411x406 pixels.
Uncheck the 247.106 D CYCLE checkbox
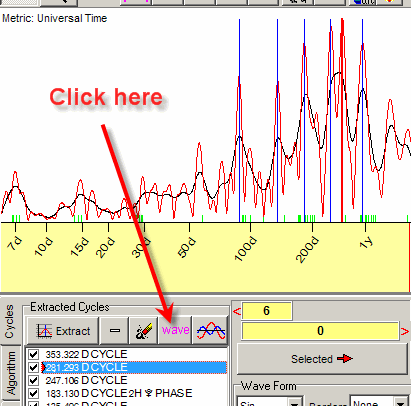tap(34, 380)
